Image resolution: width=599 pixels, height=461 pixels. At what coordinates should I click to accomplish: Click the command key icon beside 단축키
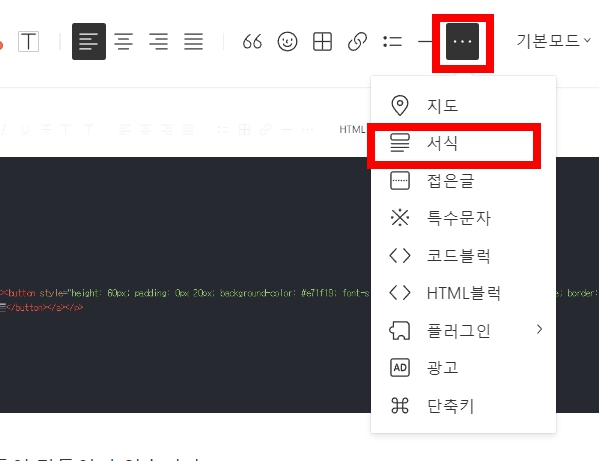[400, 405]
